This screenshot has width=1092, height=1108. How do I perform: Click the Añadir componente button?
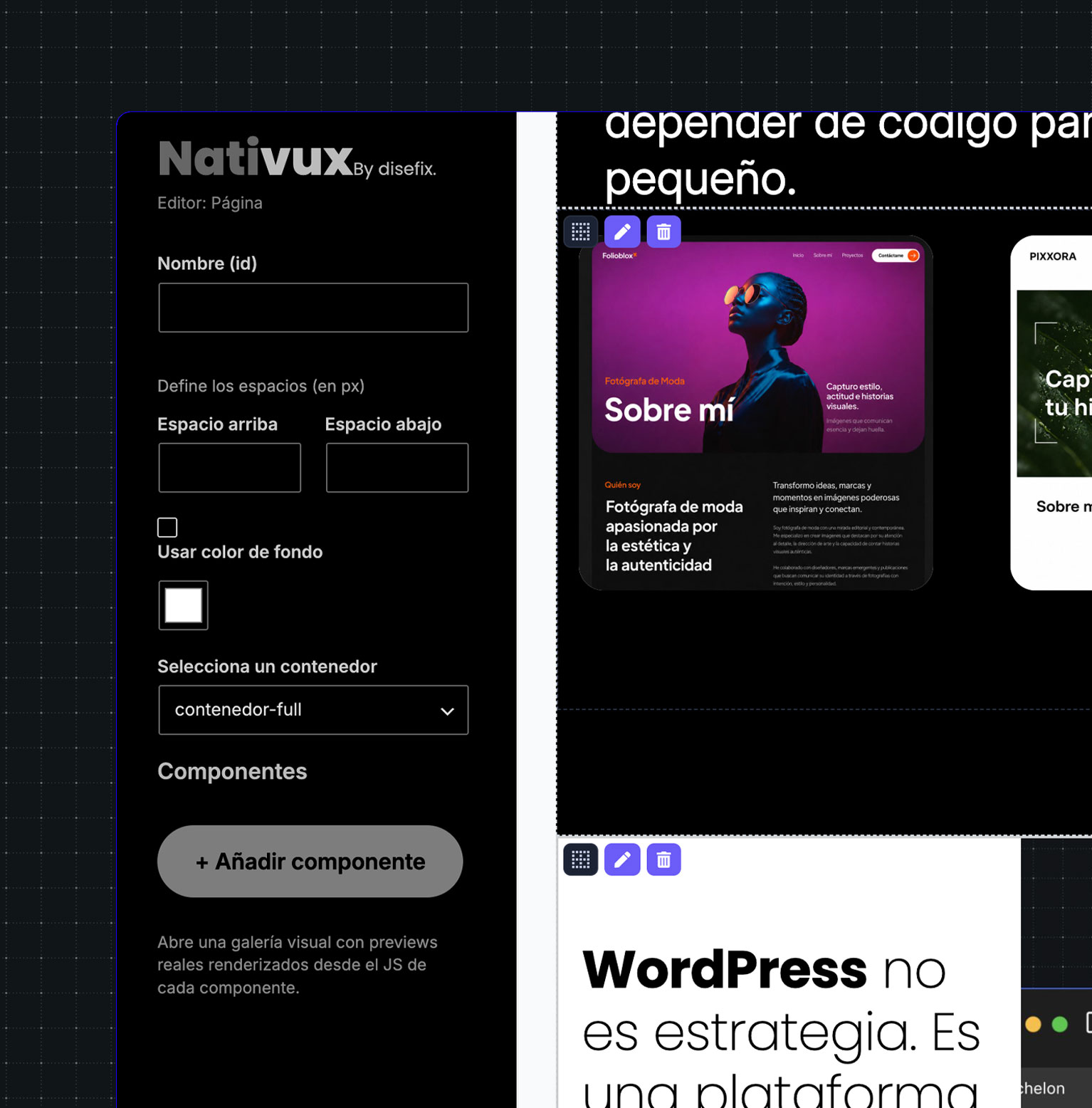point(310,862)
